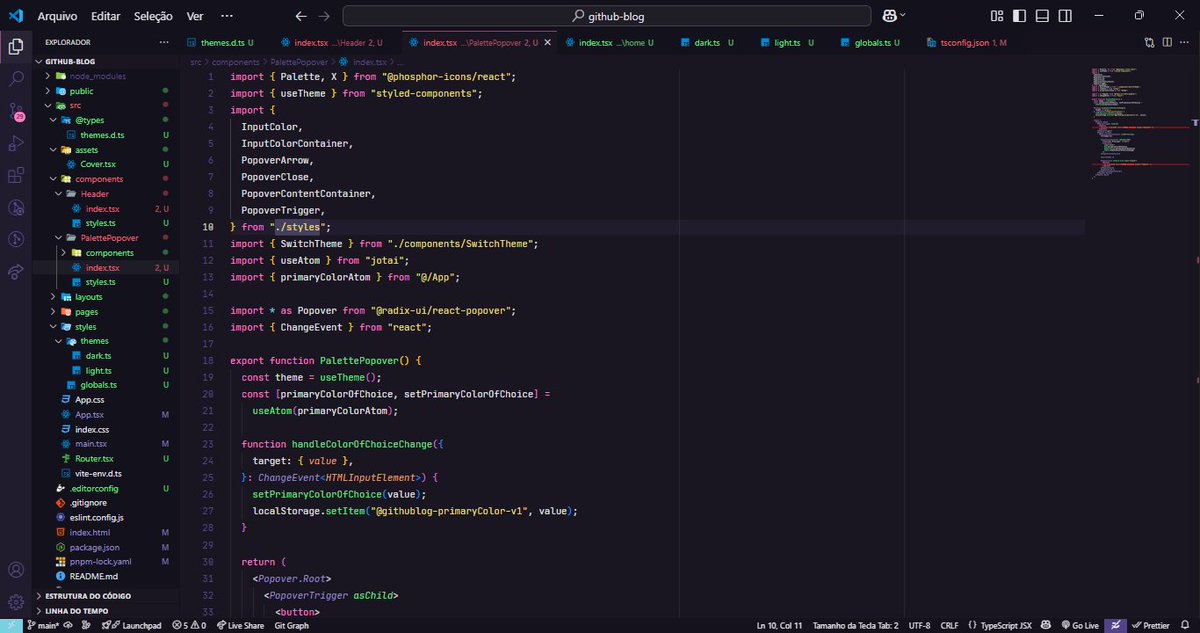Open the Extensions view in activity bar
Image resolution: width=1200 pixels, height=633 pixels.
(16, 175)
